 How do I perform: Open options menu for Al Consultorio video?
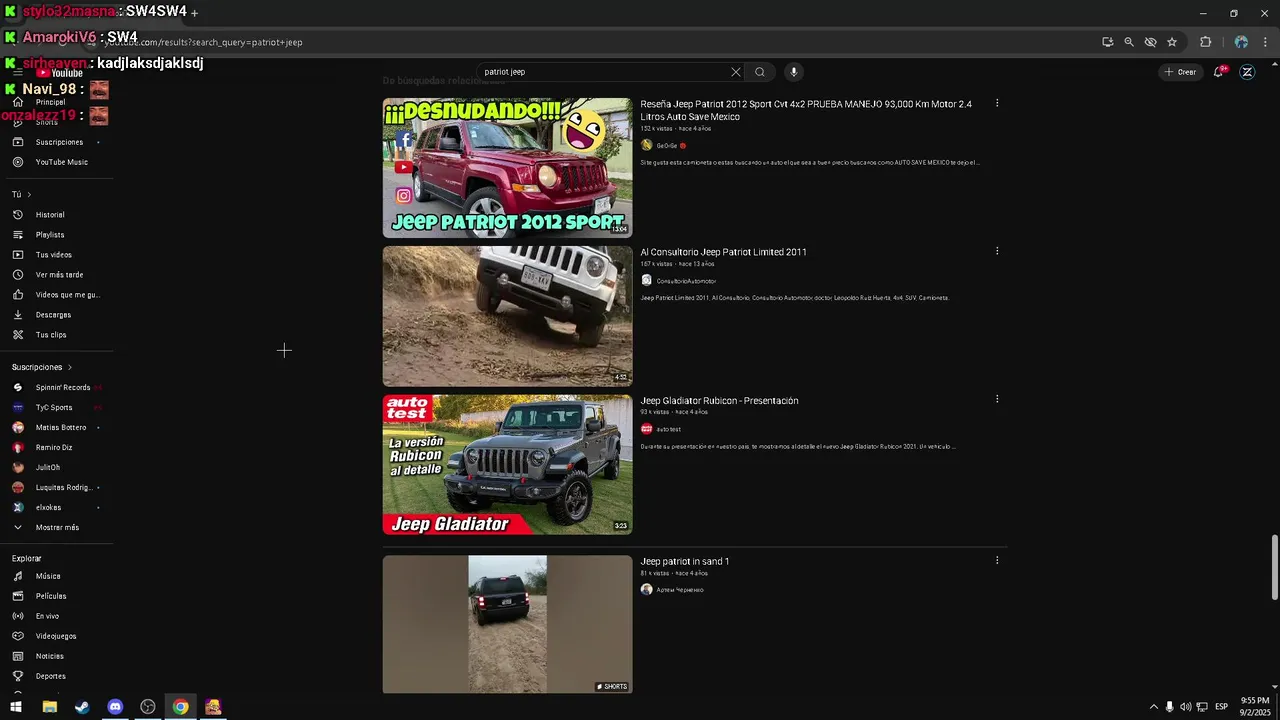pyautogui.click(x=997, y=251)
